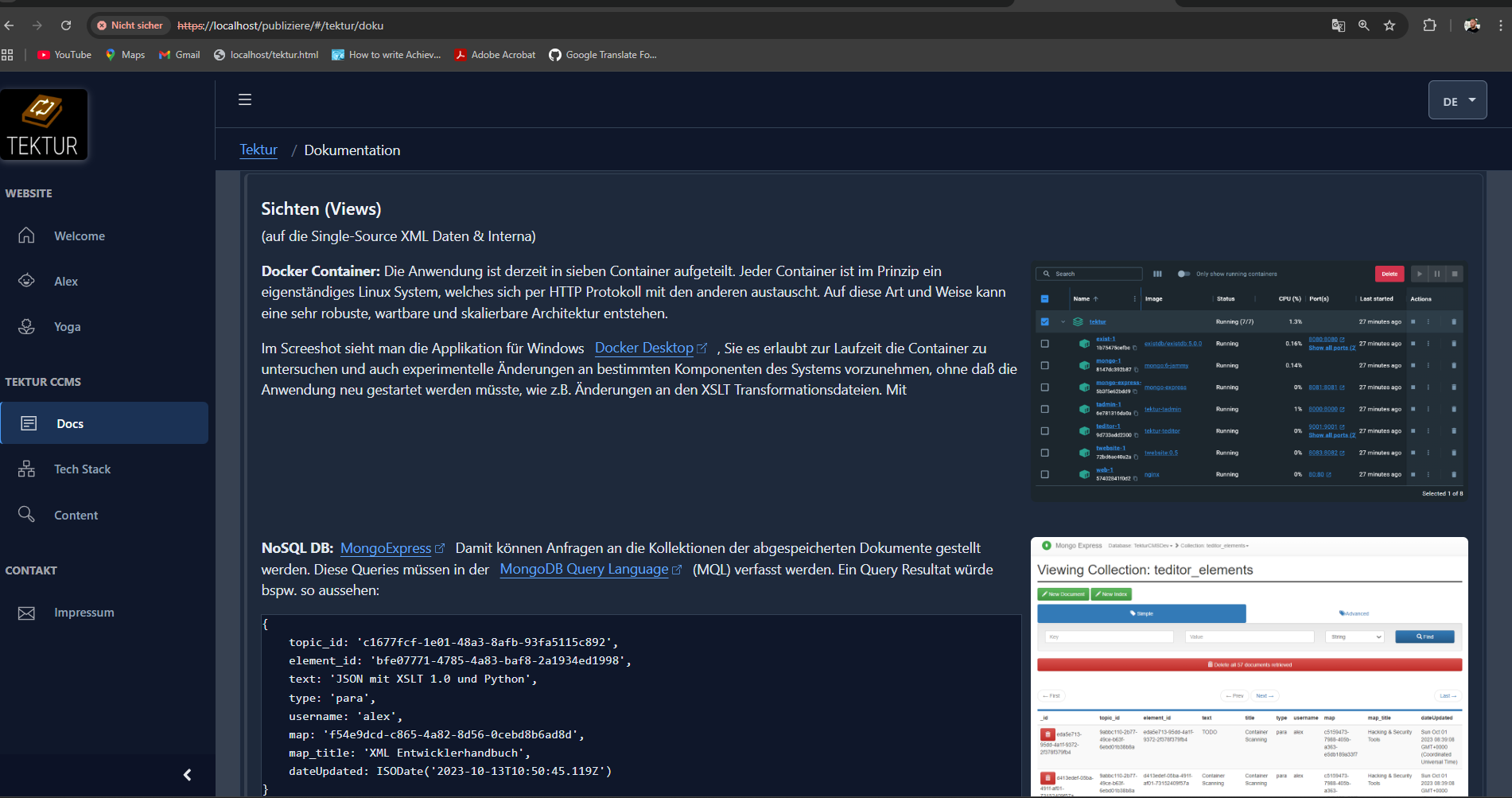Open Tech Stack via its hierarchy icon
The height and width of the screenshot is (798, 1512).
pos(26,469)
